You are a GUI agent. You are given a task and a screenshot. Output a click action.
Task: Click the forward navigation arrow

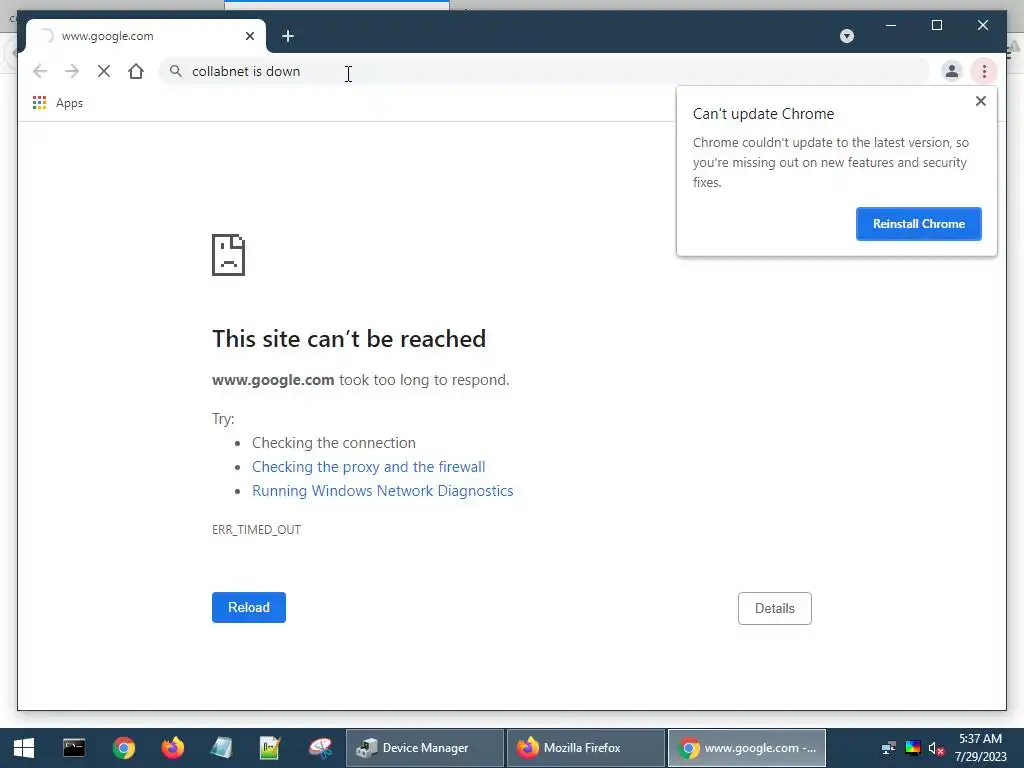click(x=72, y=71)
